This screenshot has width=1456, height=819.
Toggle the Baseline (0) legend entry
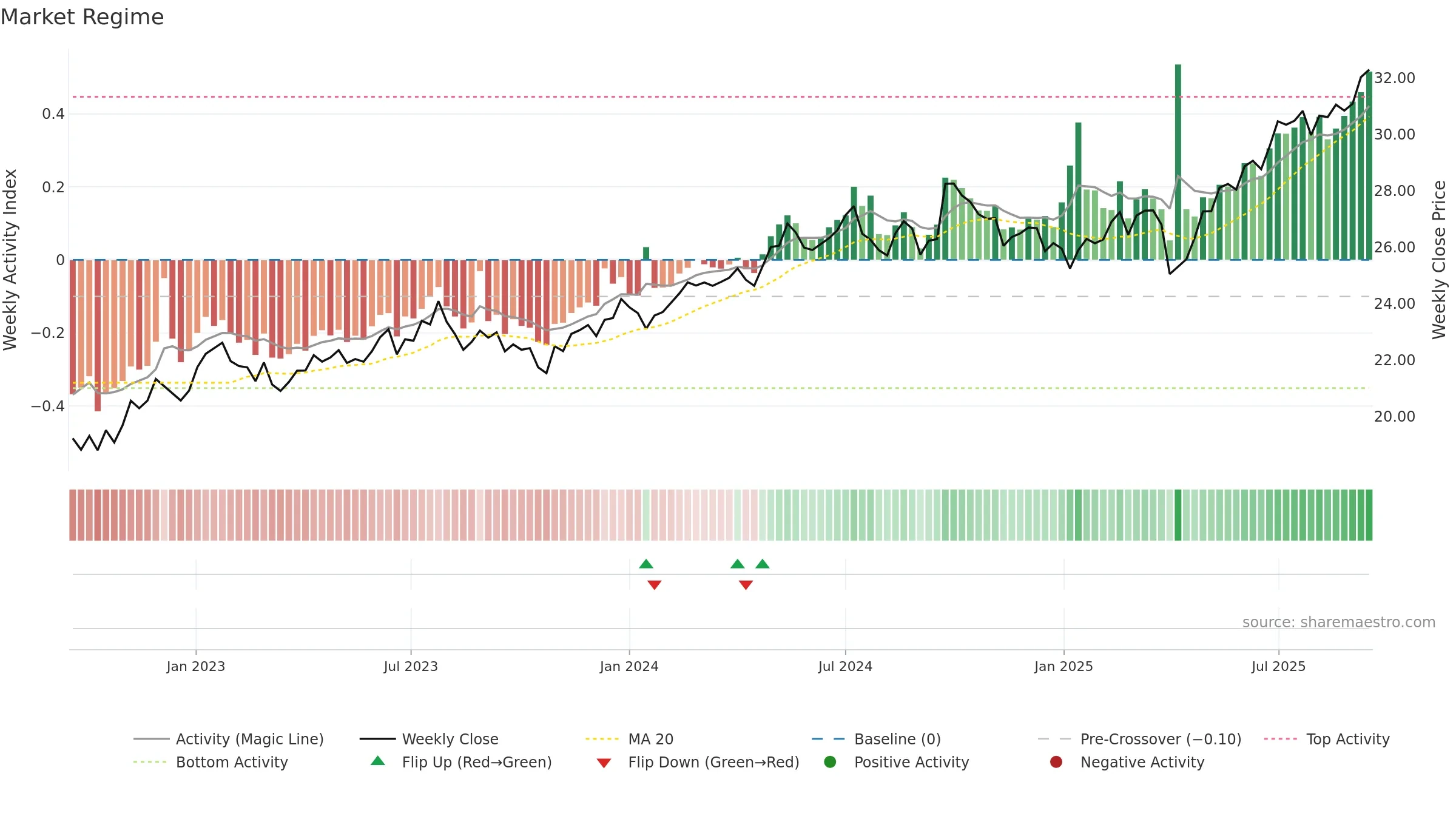pos(876,739)
